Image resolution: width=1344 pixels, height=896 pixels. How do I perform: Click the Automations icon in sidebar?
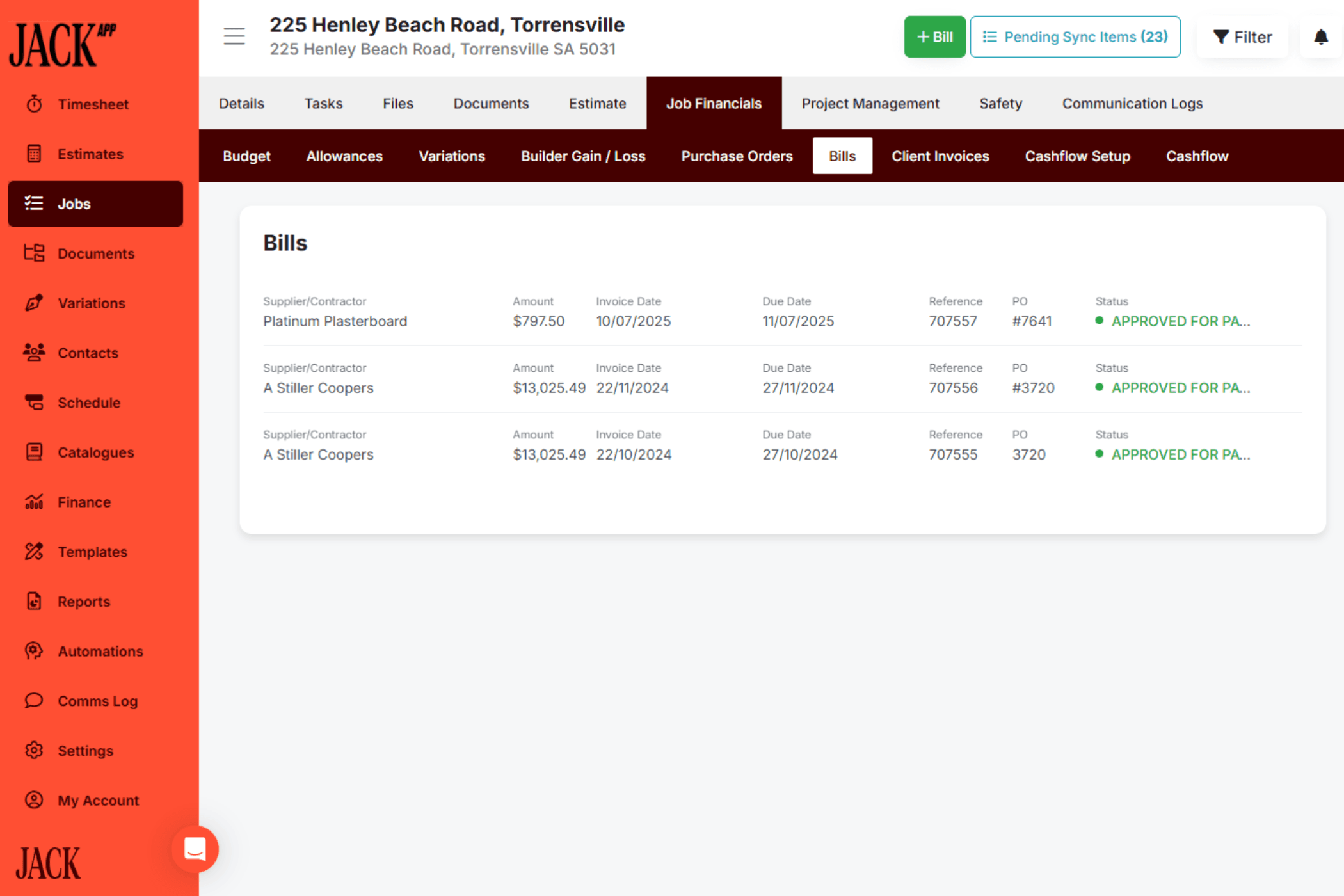tap(35, 651)
